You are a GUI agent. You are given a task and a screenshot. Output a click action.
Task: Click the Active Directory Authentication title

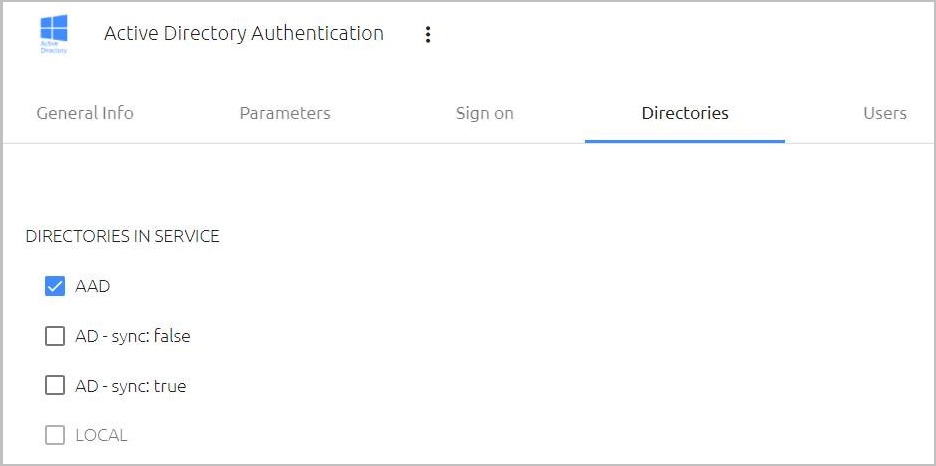[x=244, y=33]
